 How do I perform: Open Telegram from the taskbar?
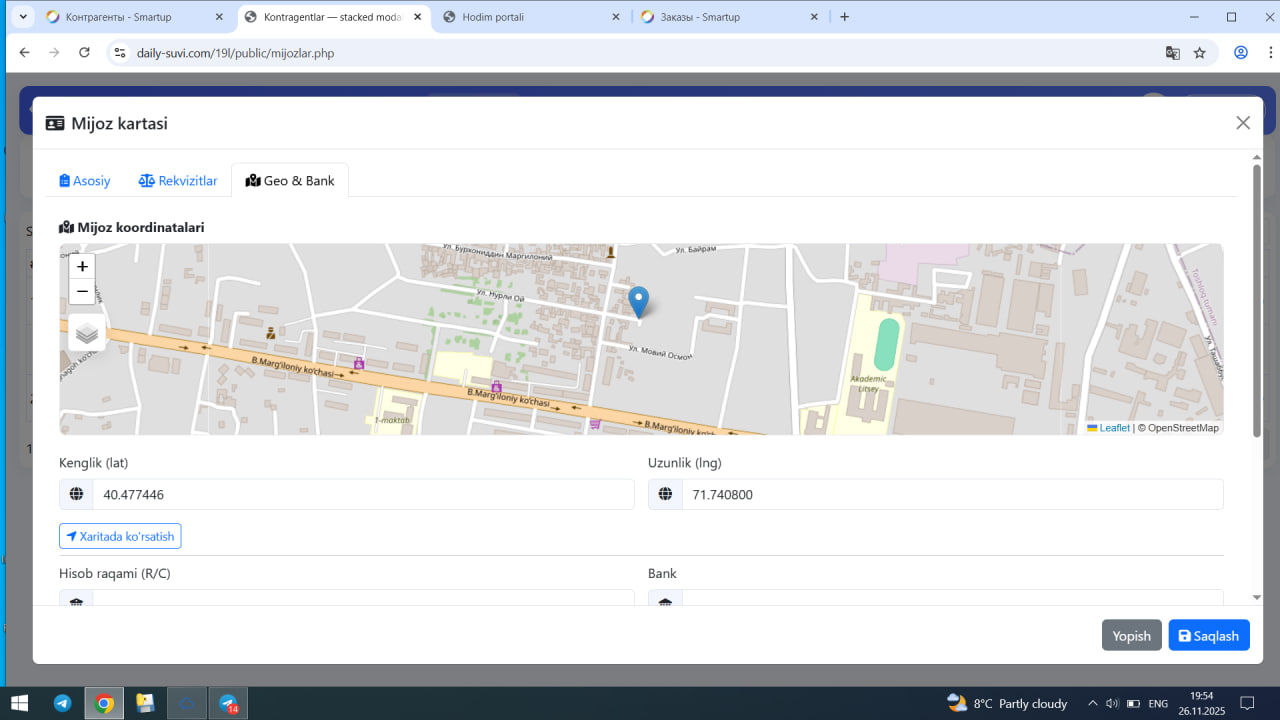pos(62,703)
